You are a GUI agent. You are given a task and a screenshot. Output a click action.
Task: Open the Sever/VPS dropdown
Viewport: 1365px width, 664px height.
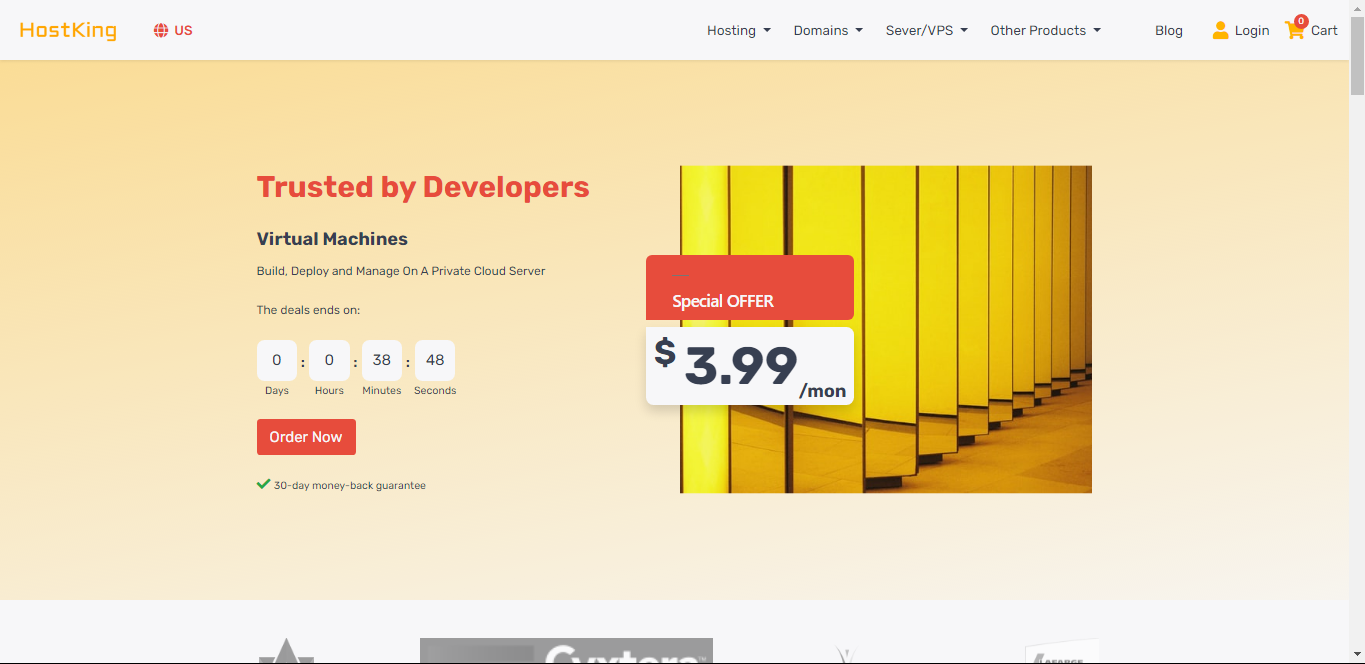[x=926, y=30]
